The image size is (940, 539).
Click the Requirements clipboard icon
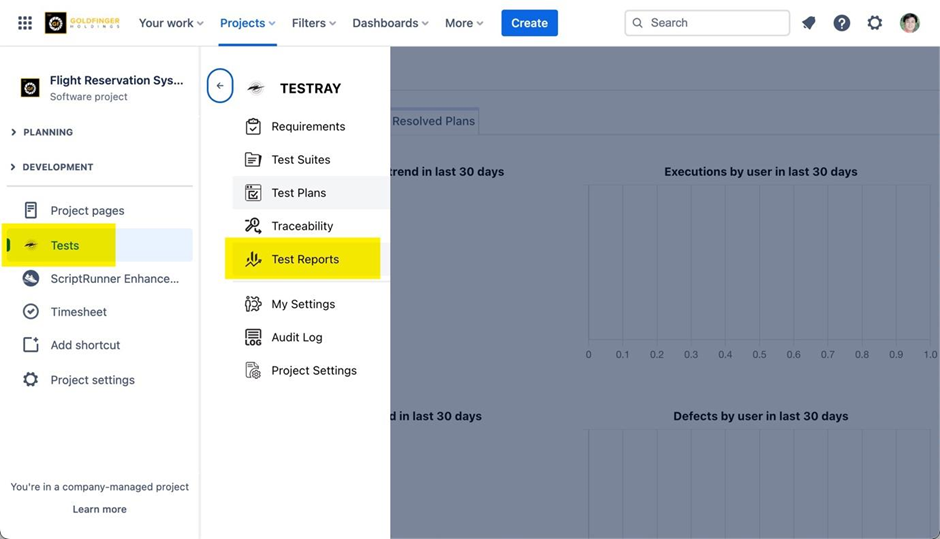coord(253,127)
